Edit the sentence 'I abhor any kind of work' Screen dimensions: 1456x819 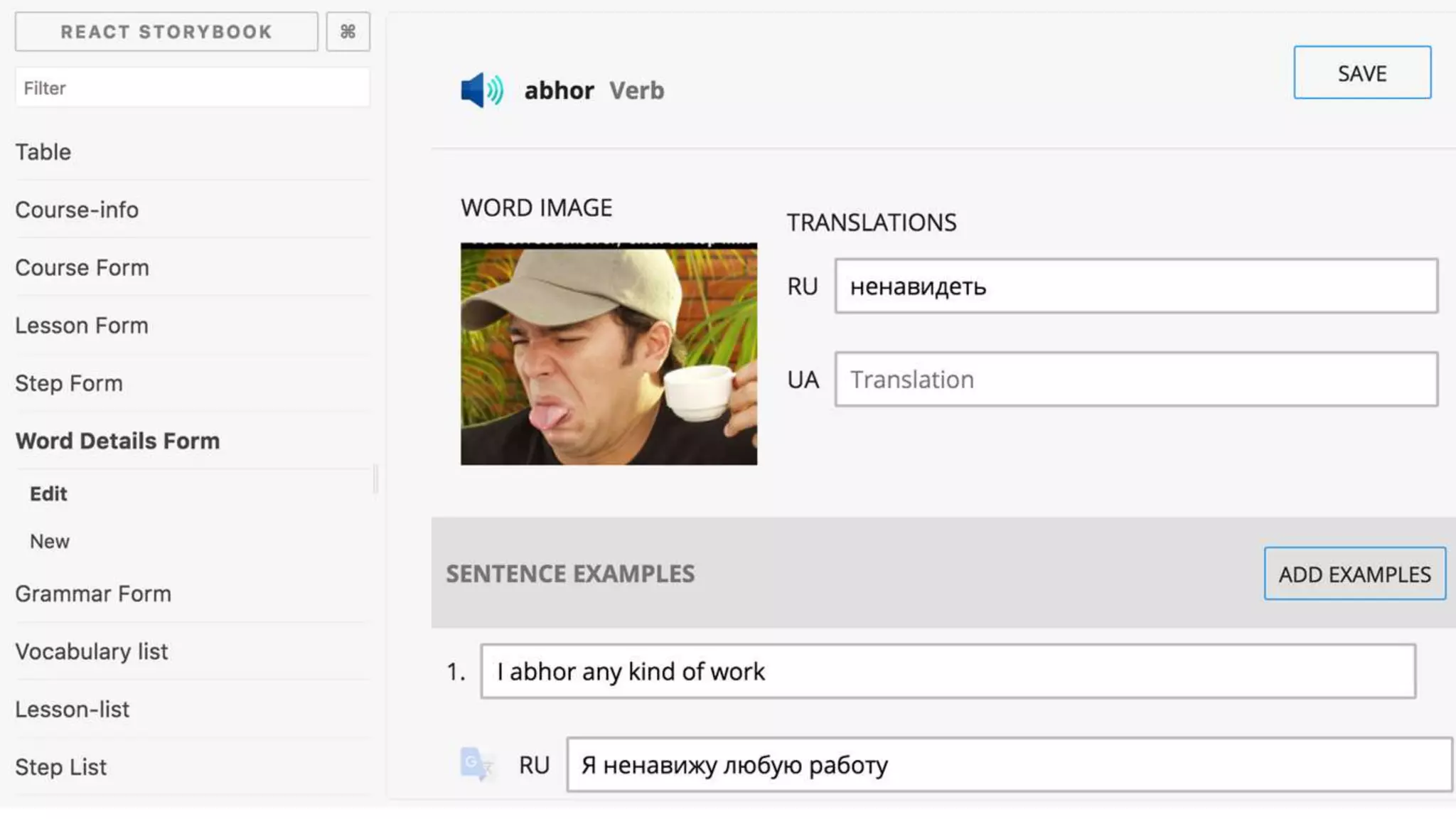pos(947,672)
